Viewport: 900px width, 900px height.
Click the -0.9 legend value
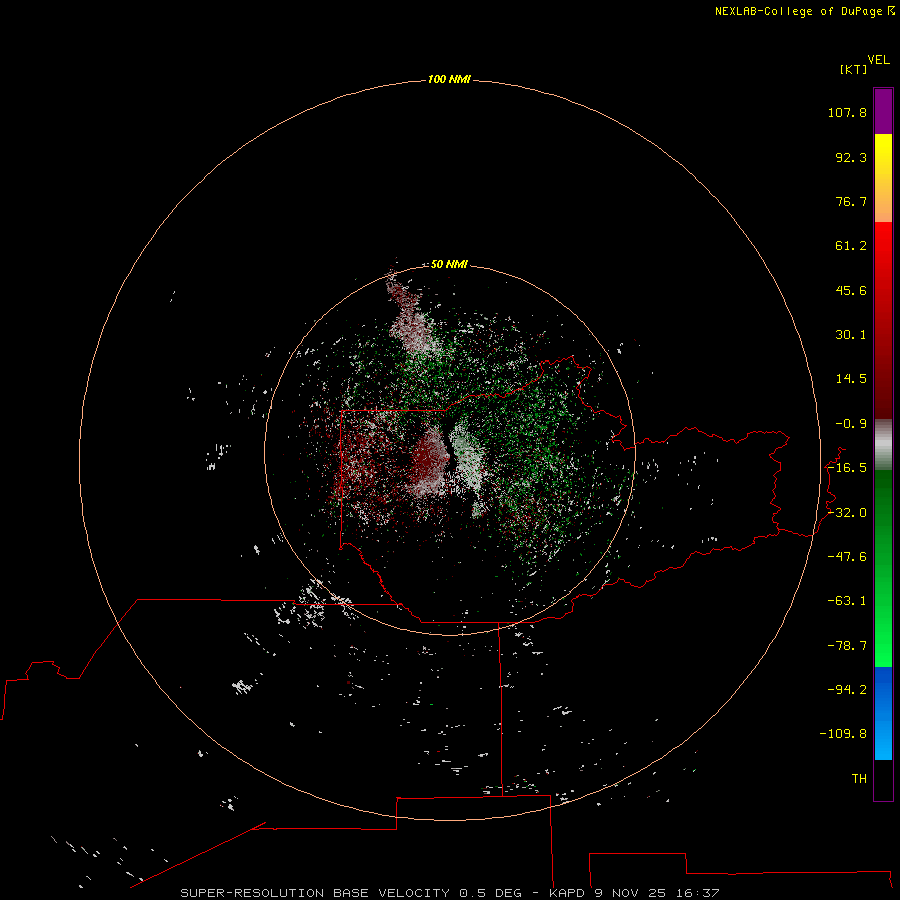pyautogui.click(x=851, y=424)
